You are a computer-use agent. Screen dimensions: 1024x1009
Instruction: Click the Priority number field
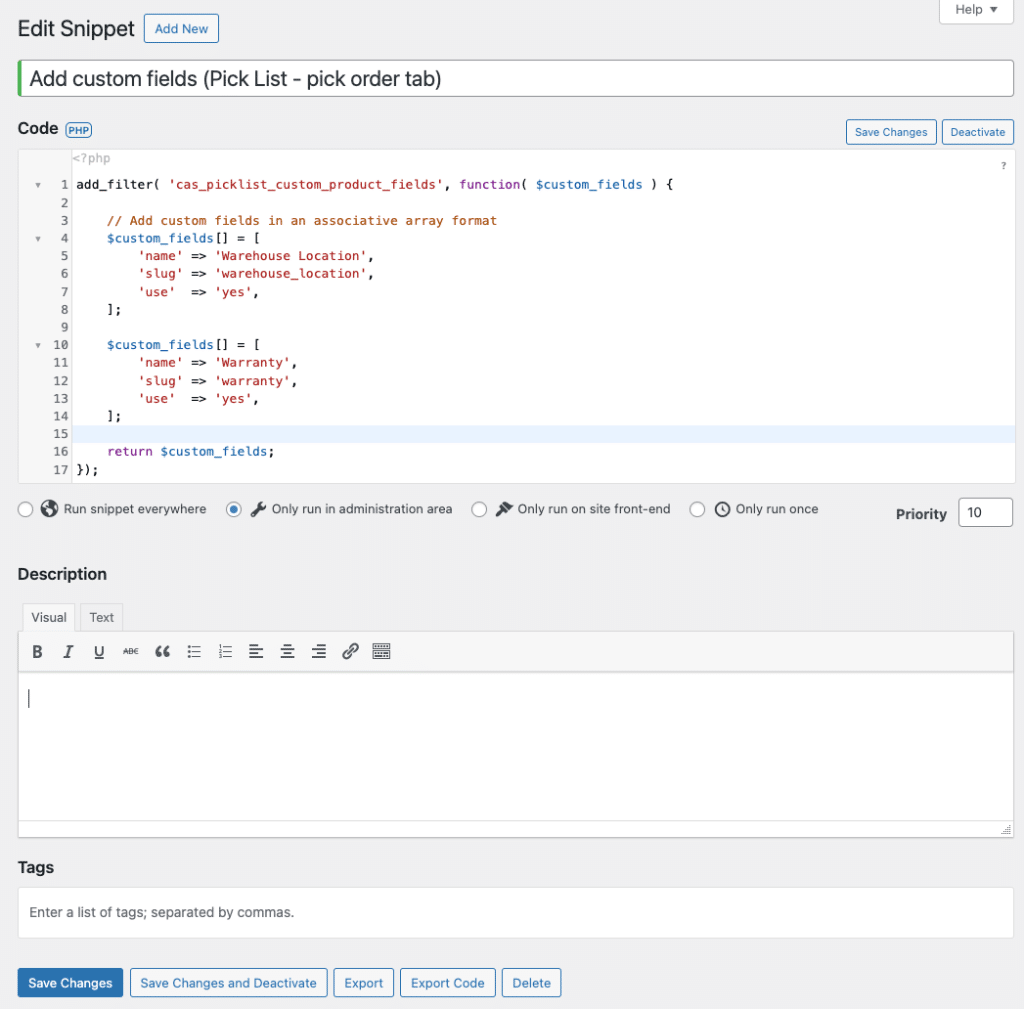coord(985,513)
